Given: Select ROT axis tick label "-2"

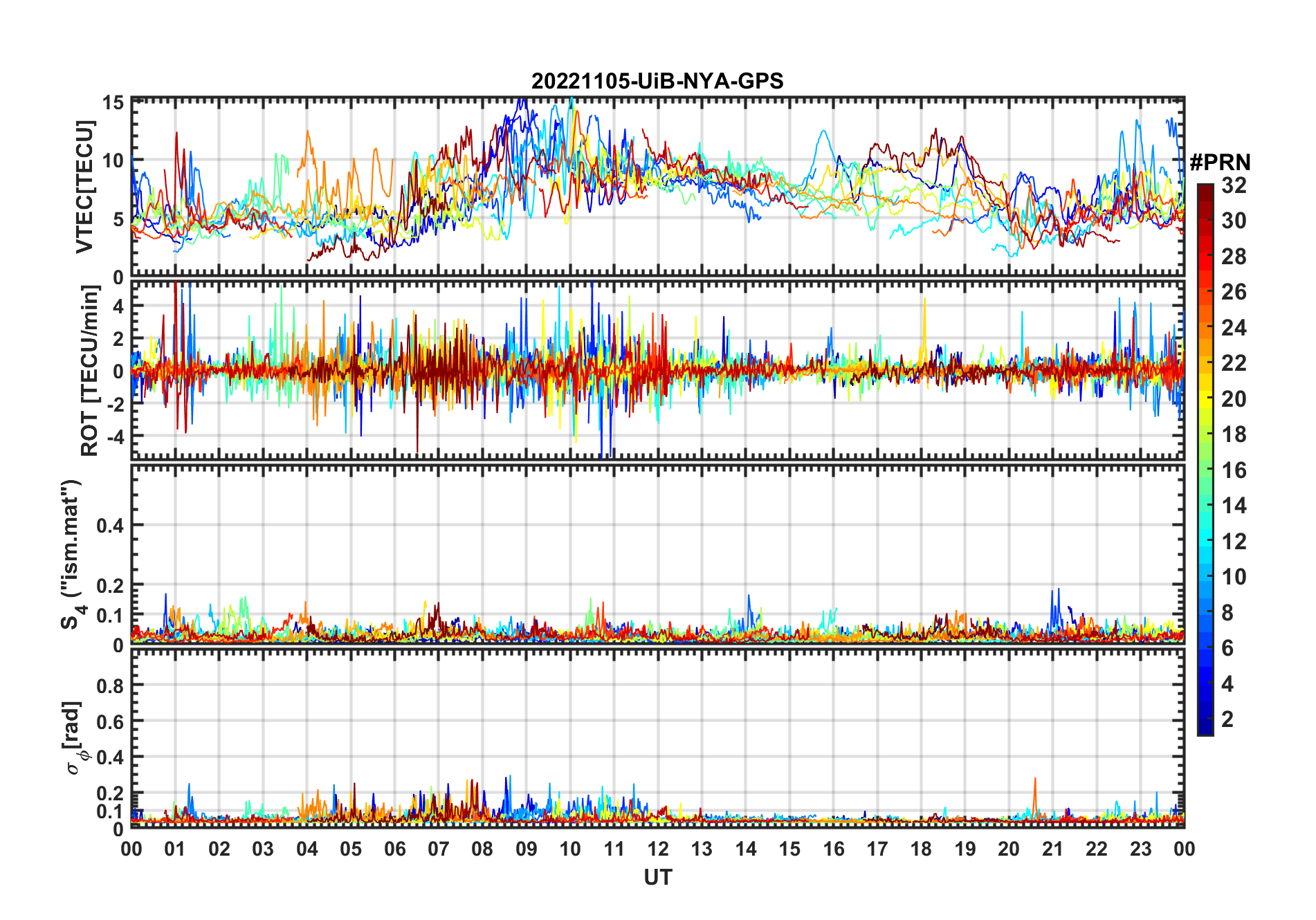Looking at the screenshot, I should 115,404.
